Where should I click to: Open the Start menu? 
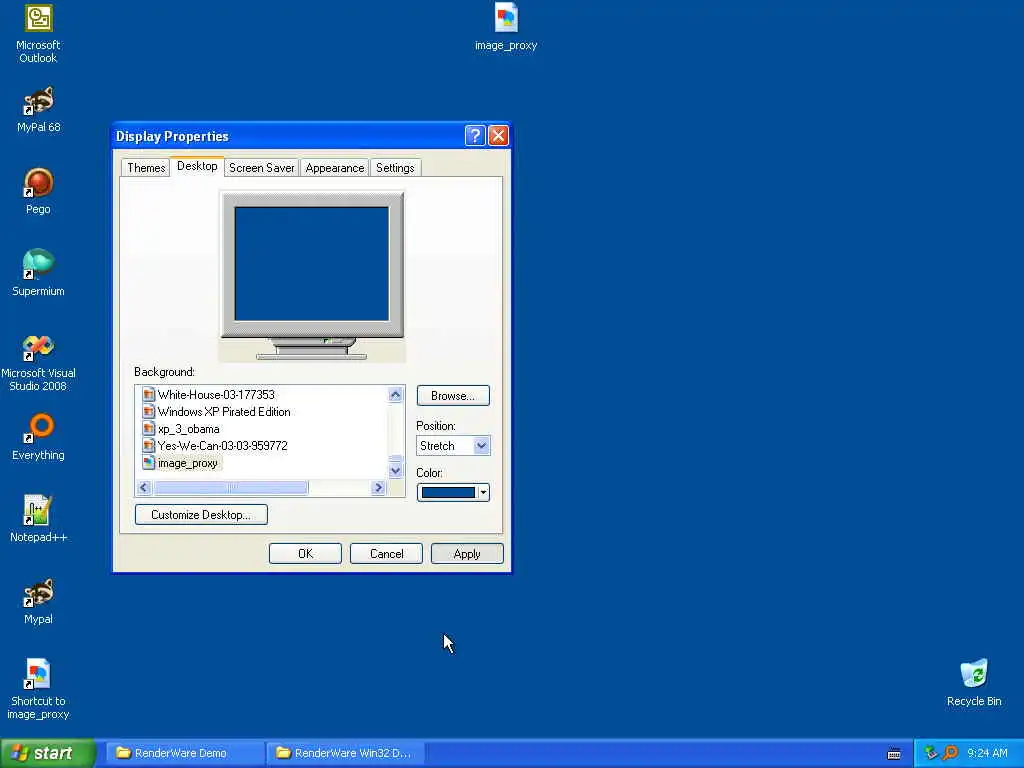[48, 753]
